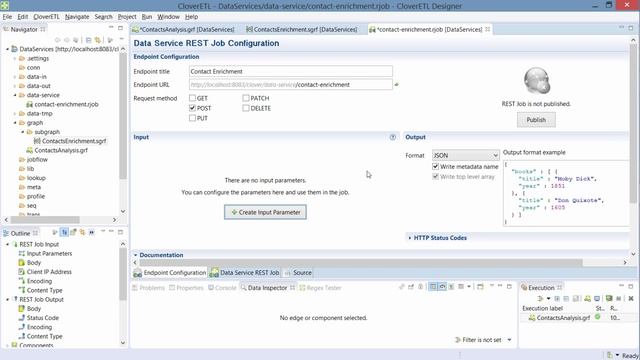Open the Window menu
The height and width of the screenshot is (360, 640).
(168, 17)
